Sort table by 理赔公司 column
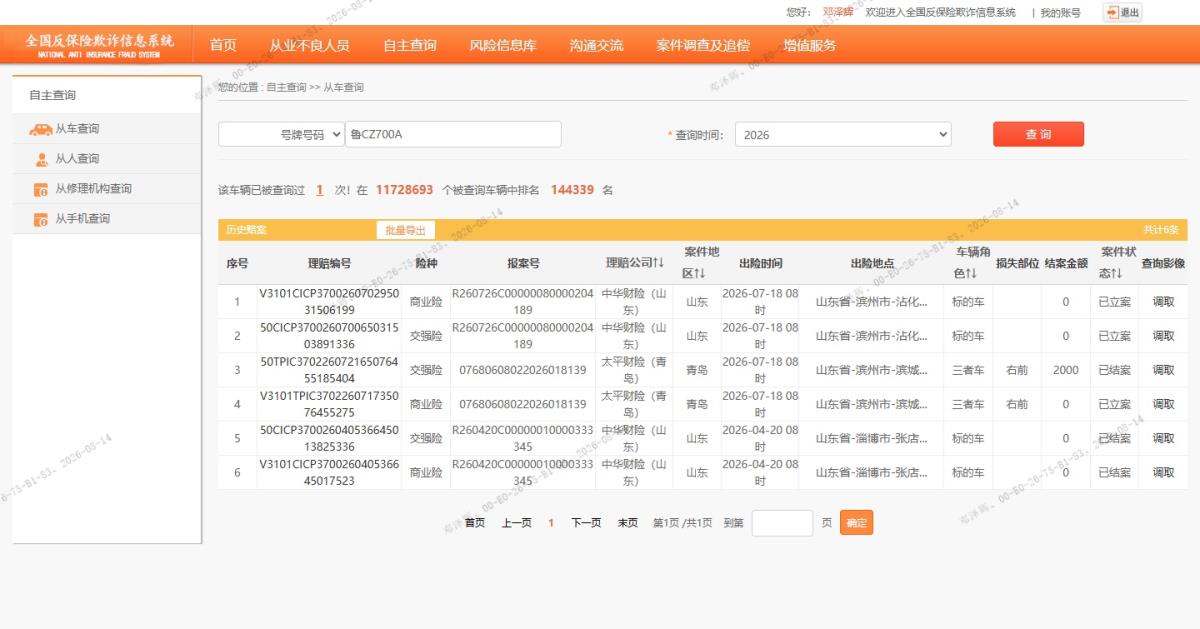This screenshot has height=629, width=1200. pyautogui.click(x=634, y=263)
